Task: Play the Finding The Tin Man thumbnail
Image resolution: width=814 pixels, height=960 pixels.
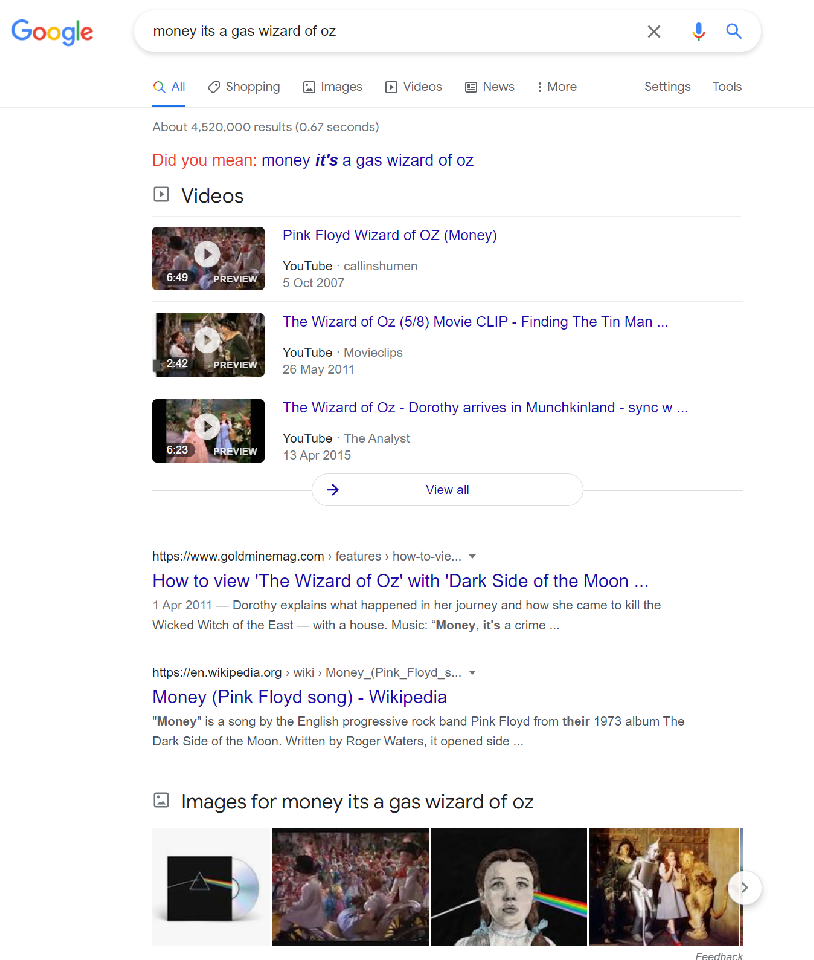Action: coord(208,345)
